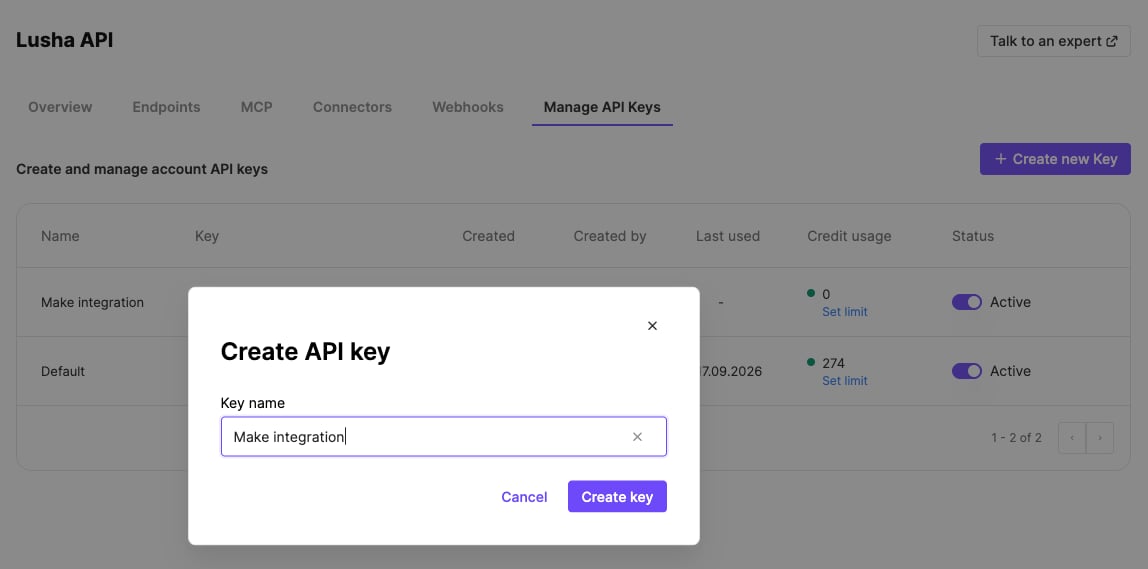Click the 1 - 2 of 2 pagination text
Screen dimensions: 1148x569
[1016, 438]
